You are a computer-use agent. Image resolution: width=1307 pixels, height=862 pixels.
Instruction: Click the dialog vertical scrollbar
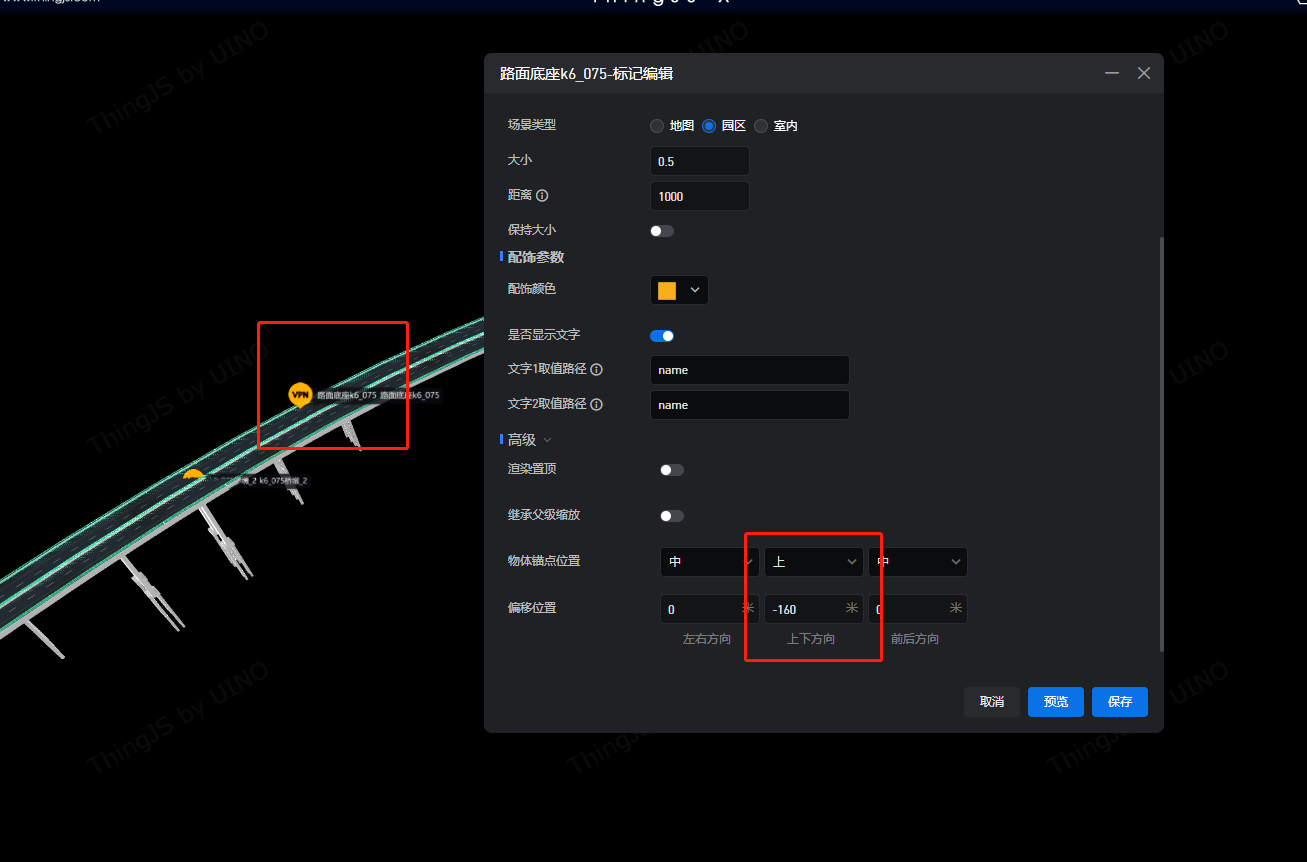tap(1160, 445)
